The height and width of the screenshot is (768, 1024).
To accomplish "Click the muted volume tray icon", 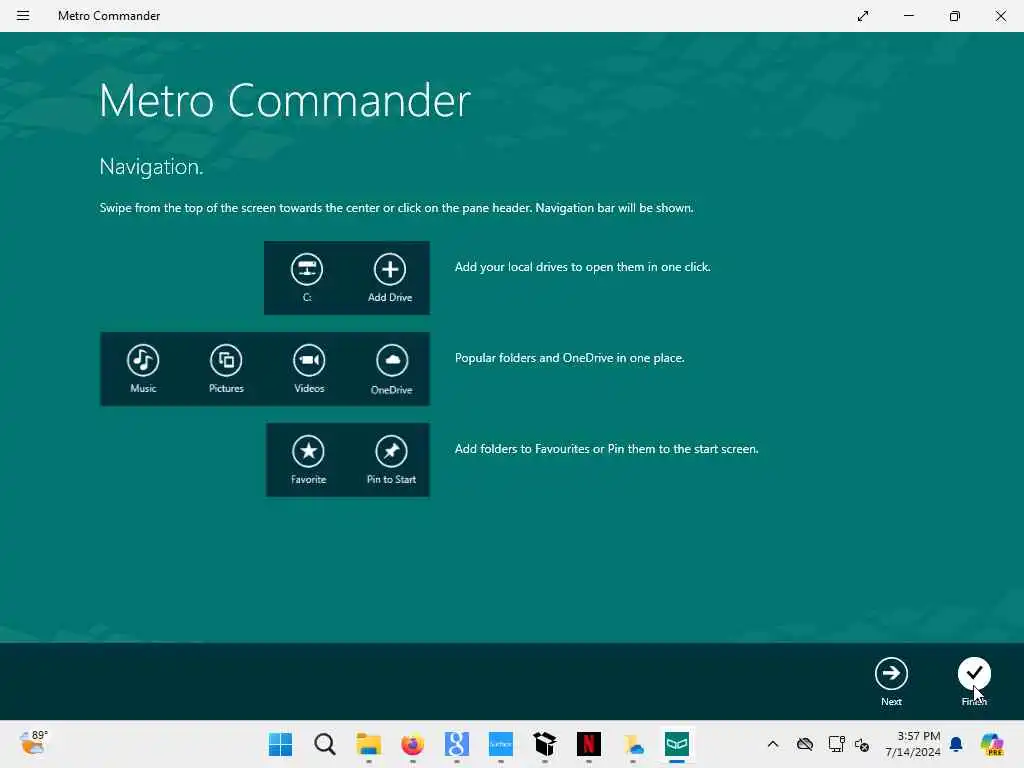I will [862, 744].
